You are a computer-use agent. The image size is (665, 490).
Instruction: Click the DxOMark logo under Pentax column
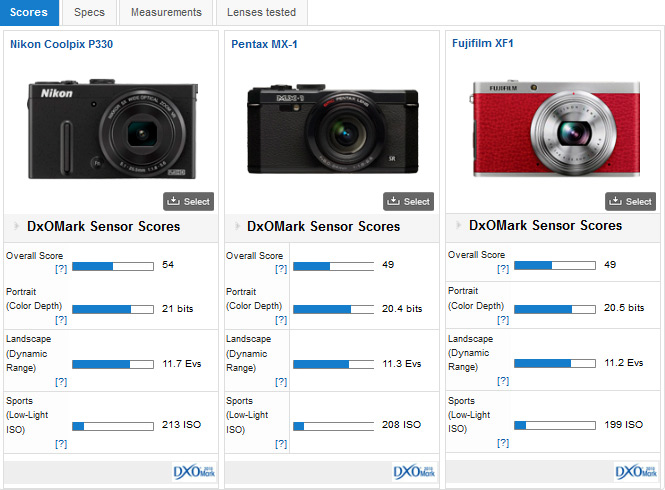coord(414,472)
